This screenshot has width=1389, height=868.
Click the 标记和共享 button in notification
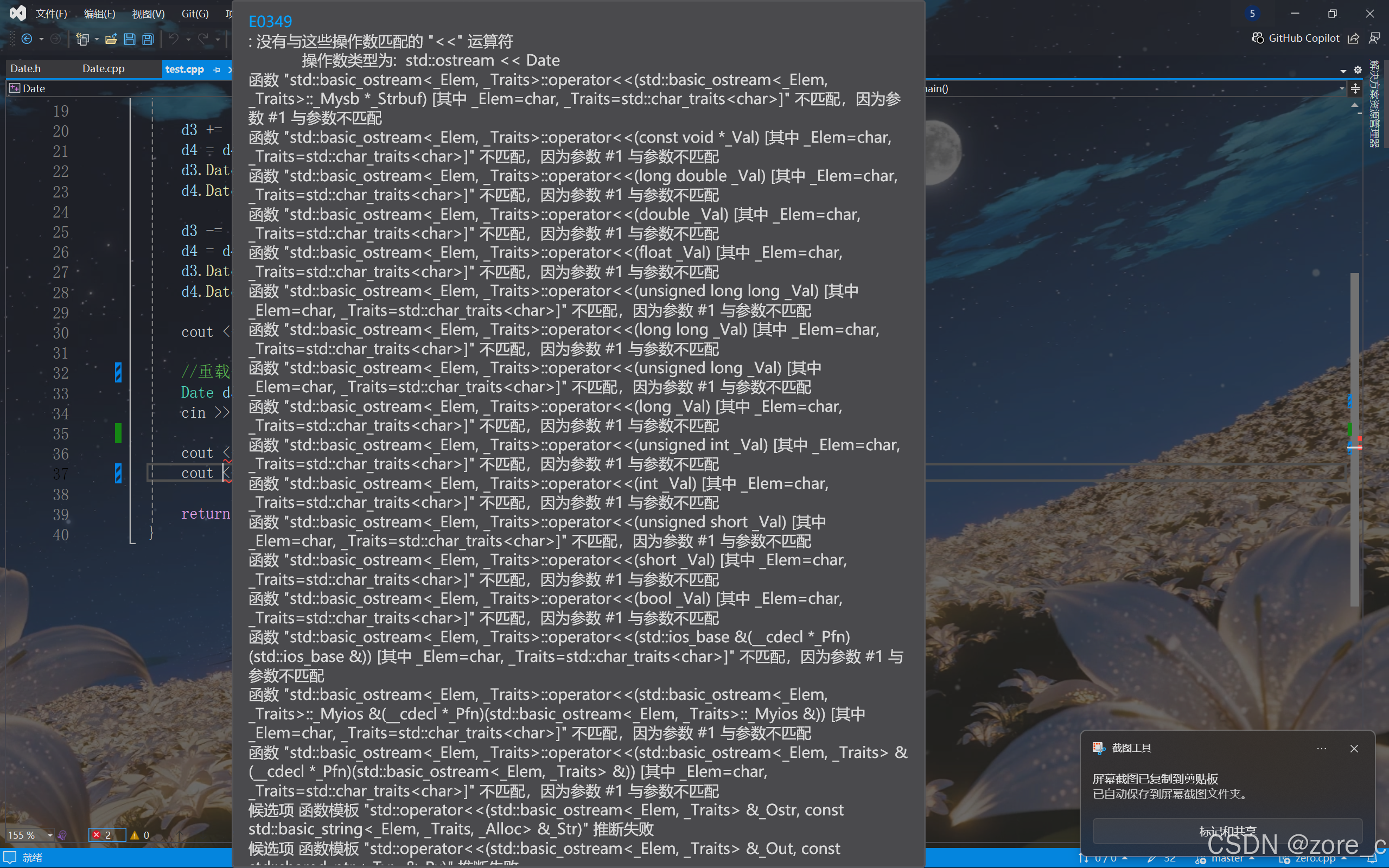[x=1227, y=831]
